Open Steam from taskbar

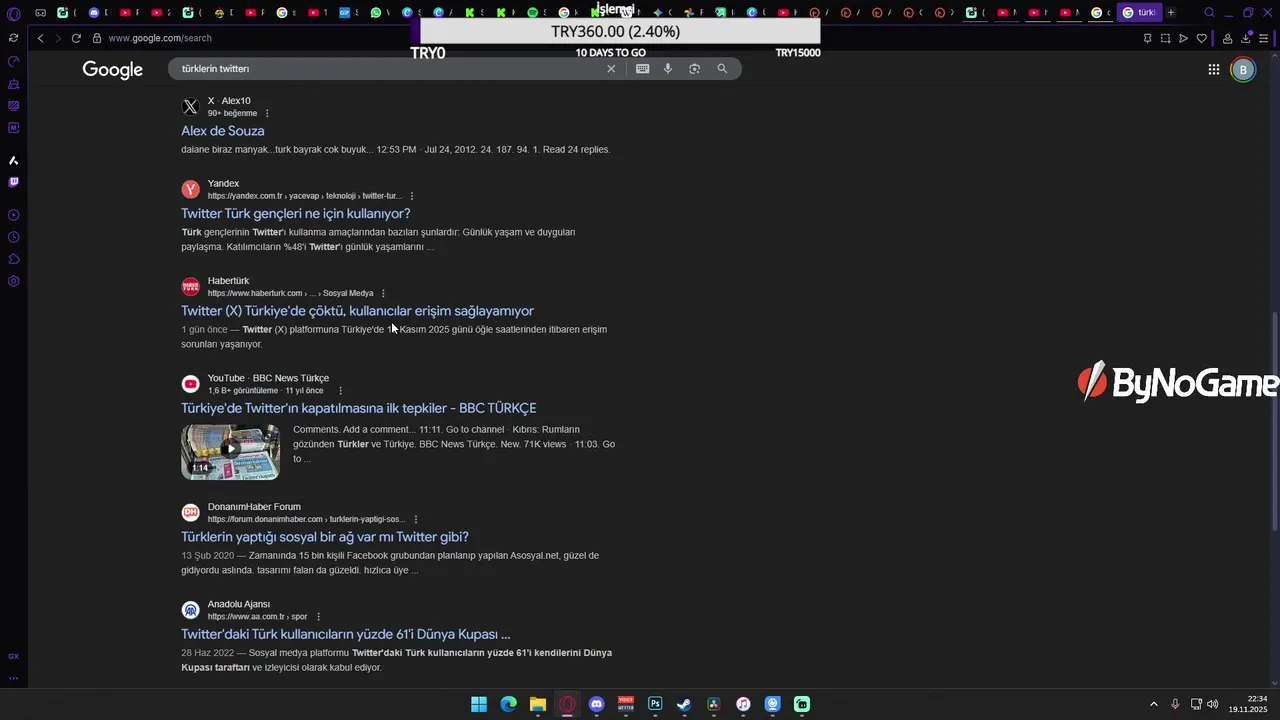tap(684, 704)
